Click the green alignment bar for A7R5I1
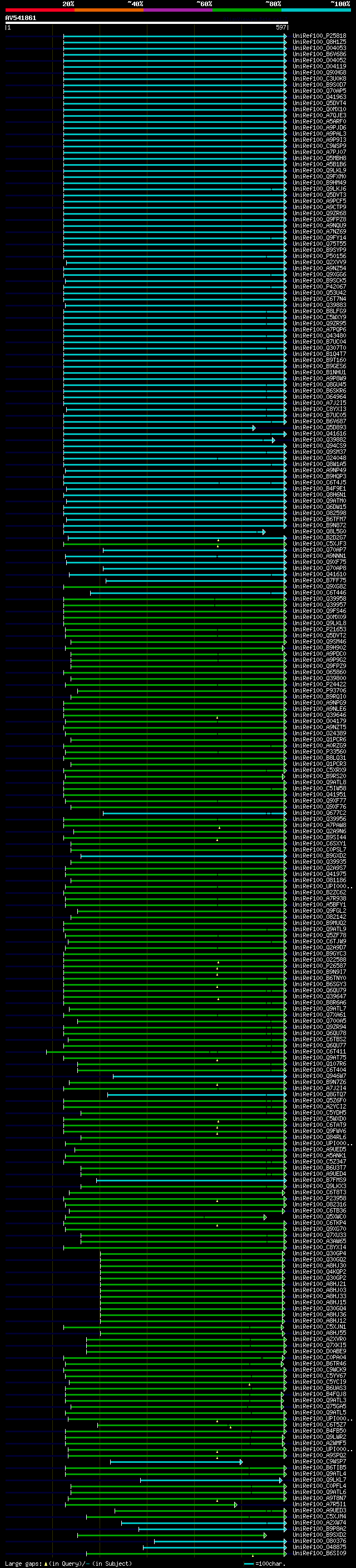356x1568 pixels. coord(151,1505)
